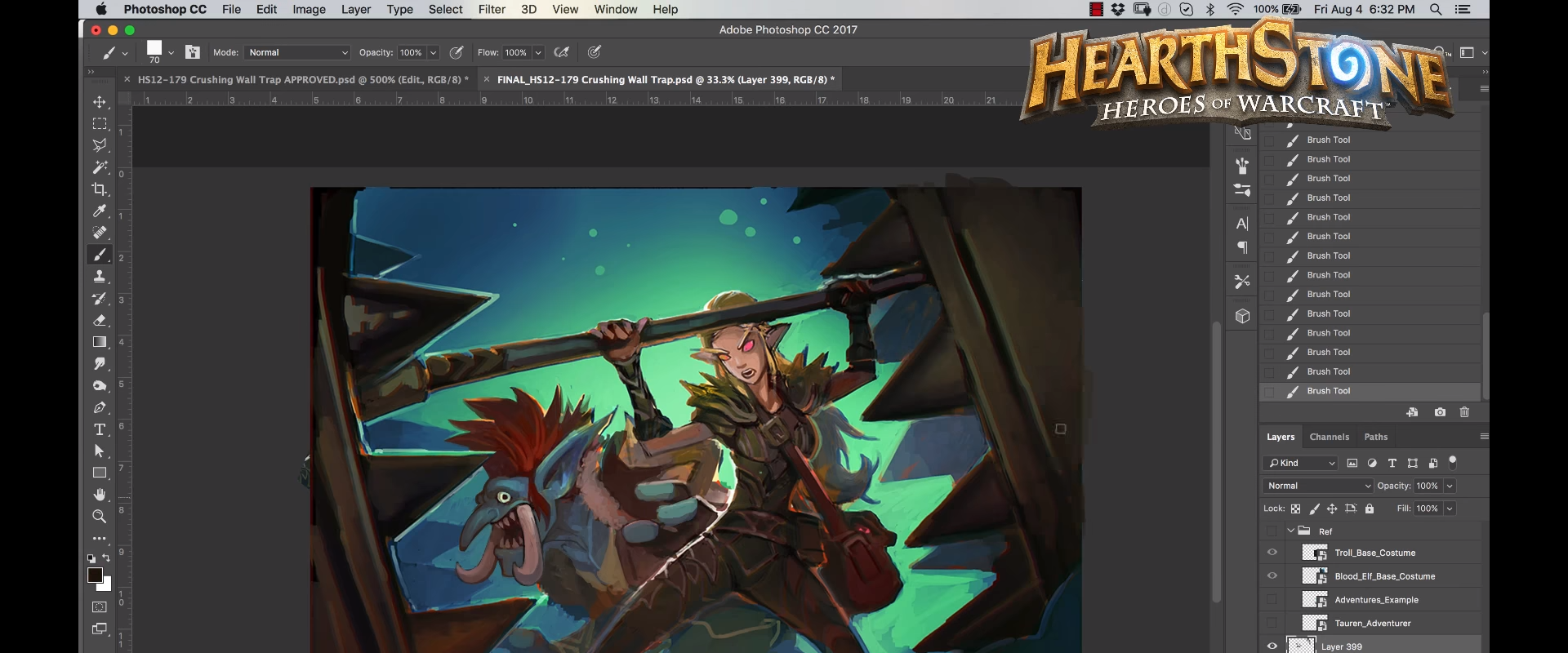
Task: Open the Image menu
Action: click(x=309, y=9)
